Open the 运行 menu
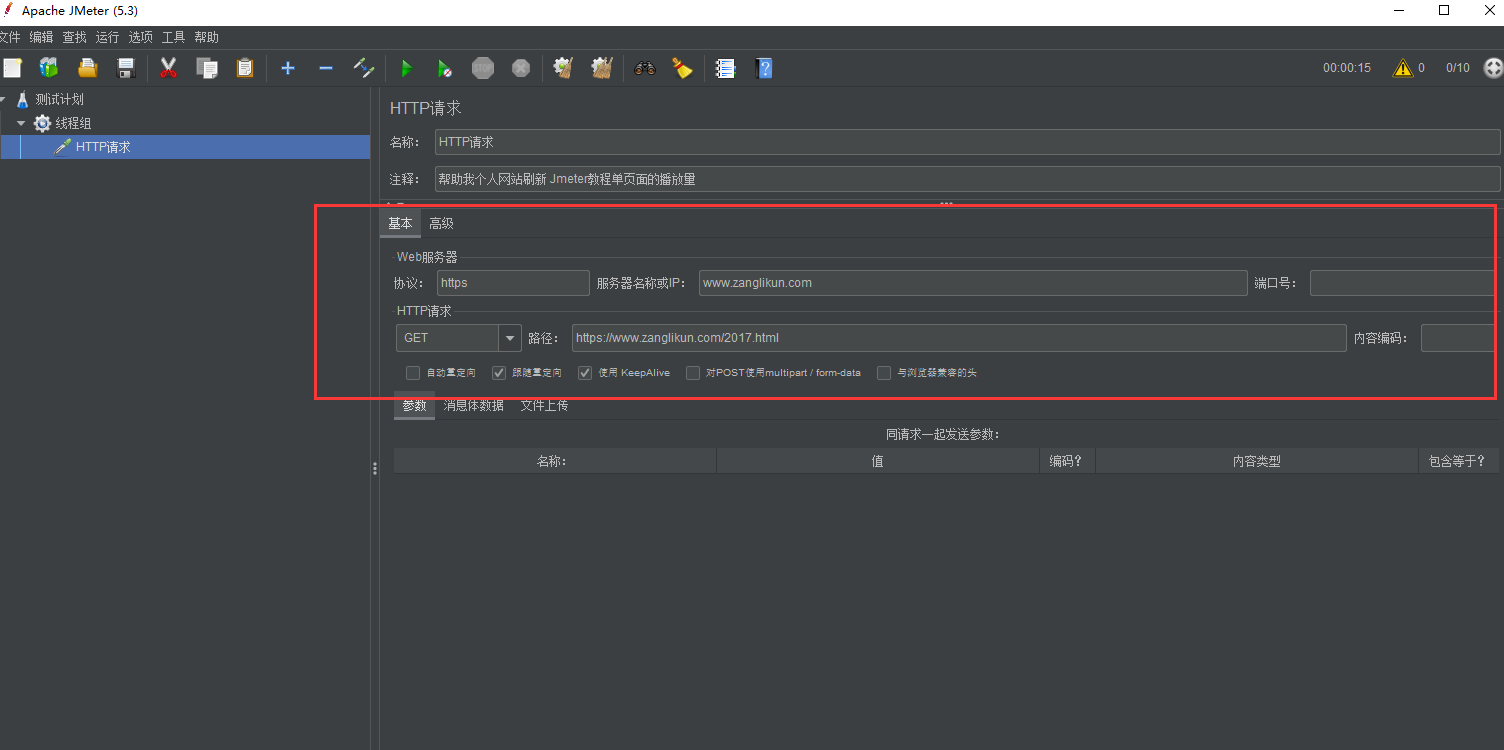The width and height of the screenshot is (1504, 750). coord(107,37)
